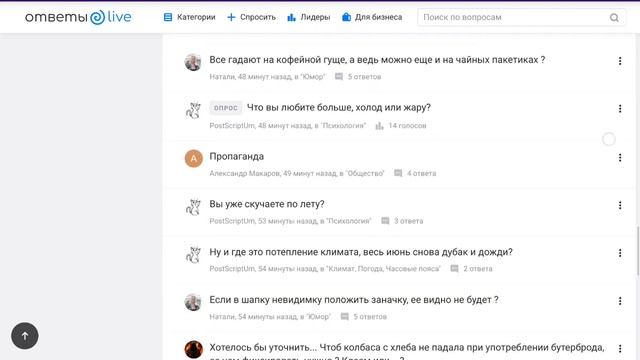Image resolution: width=640 pixels, height=360 pixels.
Task: Open options menu for холод или жару poll
Action: pos(620,109)
